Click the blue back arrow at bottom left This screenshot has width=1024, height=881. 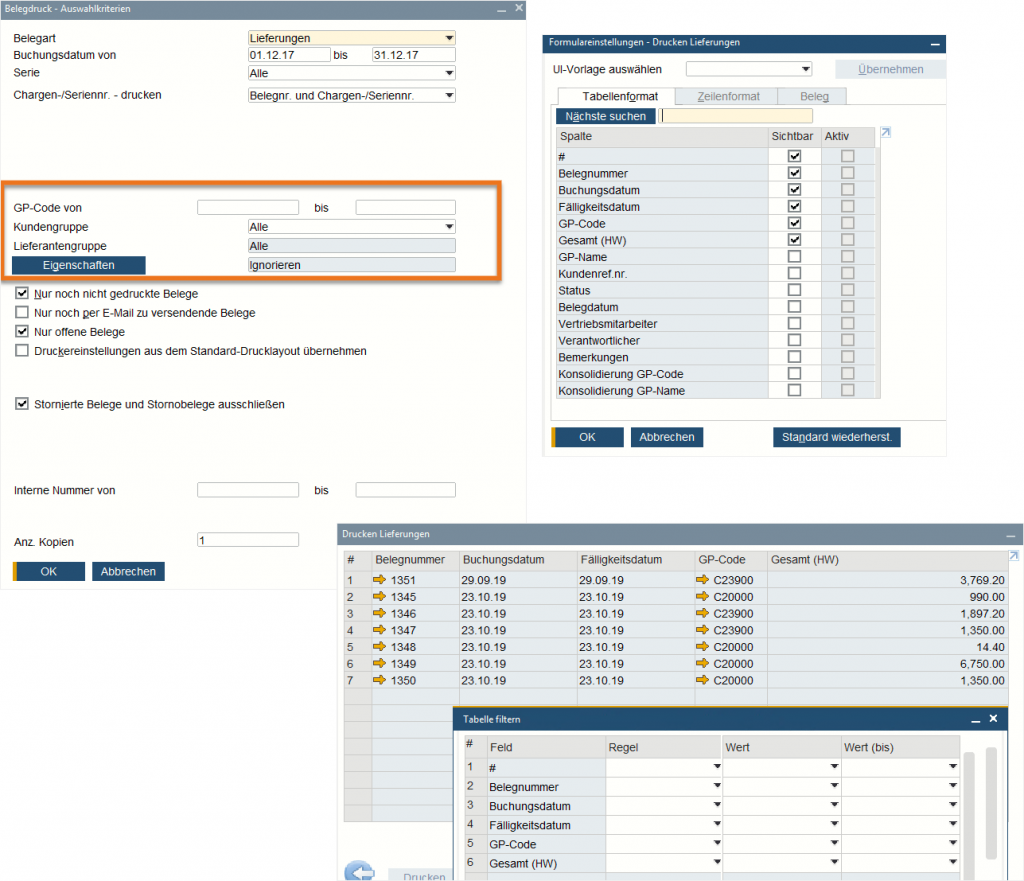pos(359,871)
